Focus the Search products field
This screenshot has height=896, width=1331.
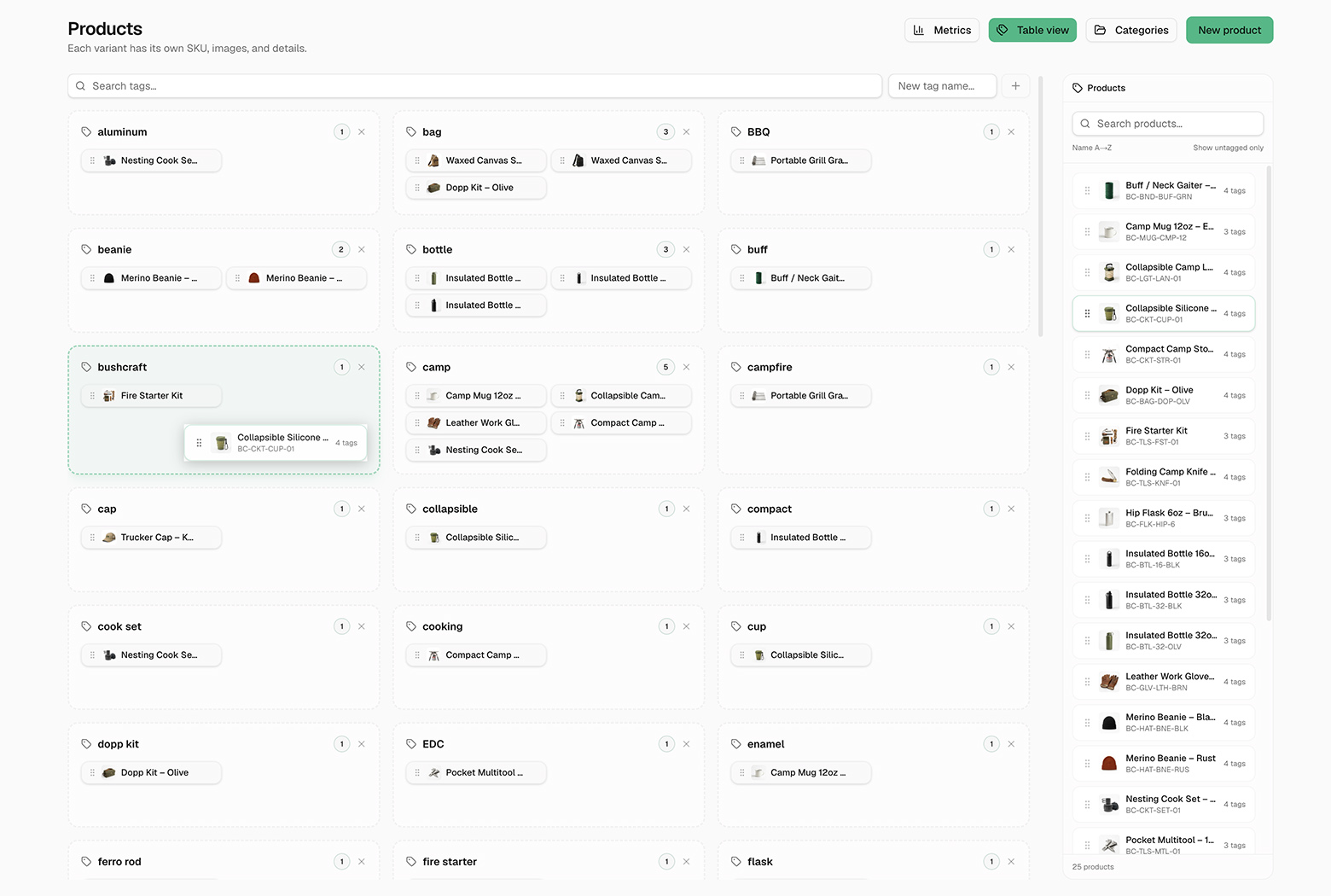[1167, 124]
